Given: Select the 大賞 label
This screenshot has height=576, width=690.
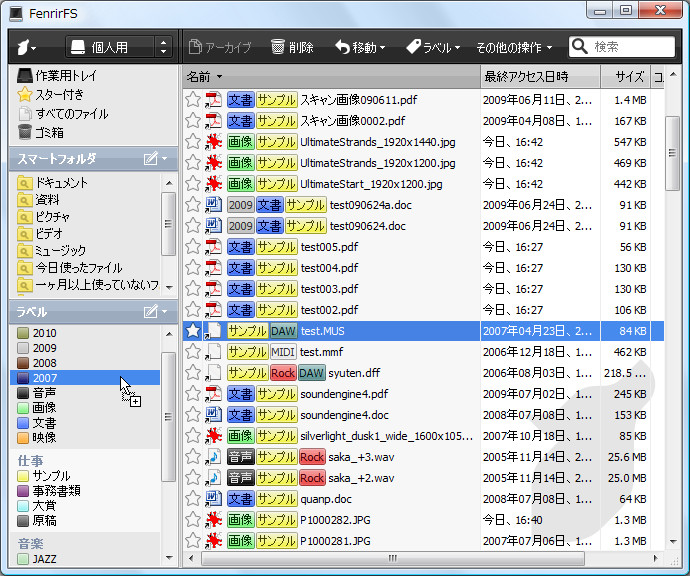Looking at the screenshot, I should coord(37,505).
